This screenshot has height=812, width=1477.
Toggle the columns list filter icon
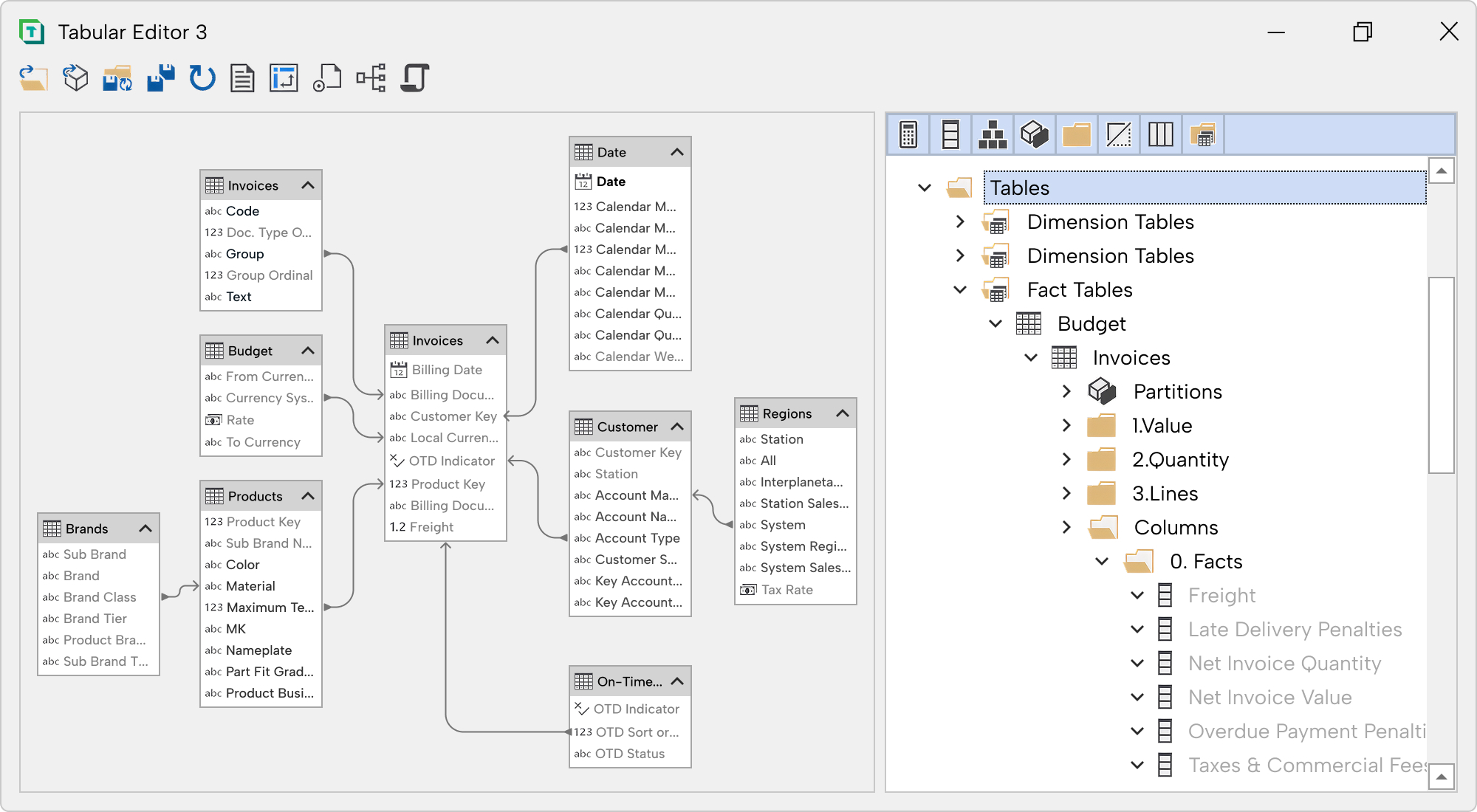tap(950, 134)
